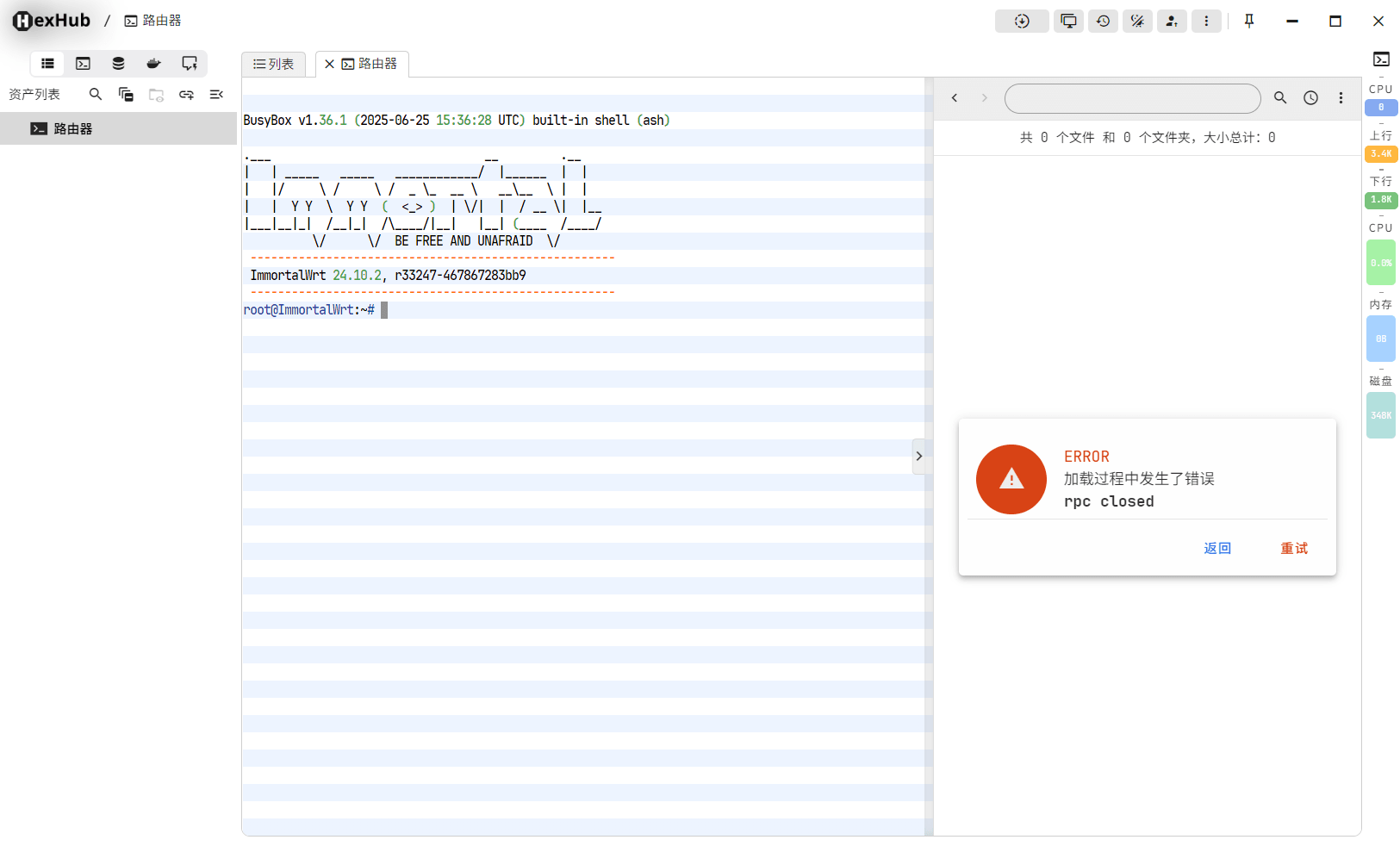
Task: Click the monitor screens icon in title bar
Action: pos(1068,22)
